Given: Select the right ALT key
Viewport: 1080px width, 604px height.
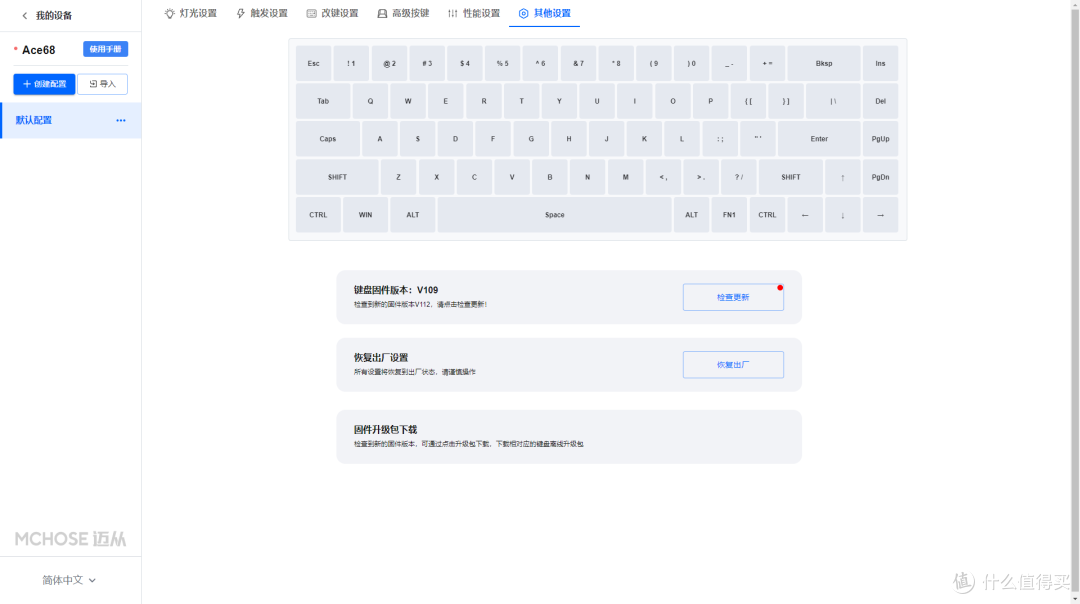Looking at the screenshot, I should [692, 215].
